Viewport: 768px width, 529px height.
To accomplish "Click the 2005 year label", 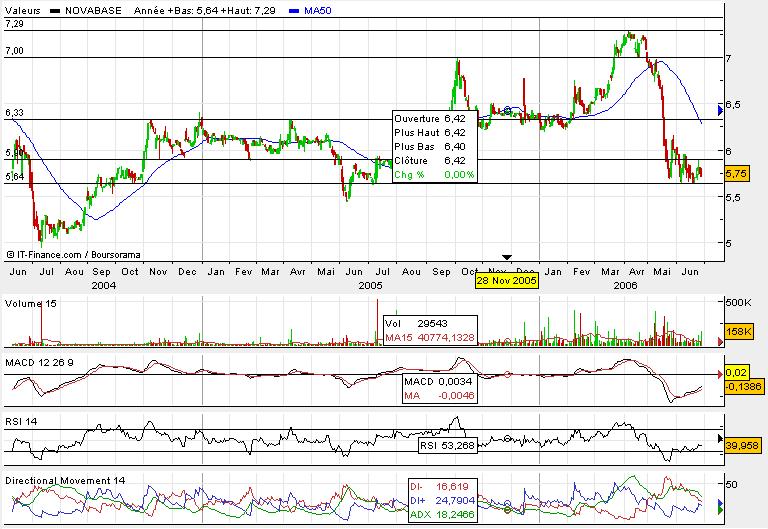I will (x=370, y=285).
